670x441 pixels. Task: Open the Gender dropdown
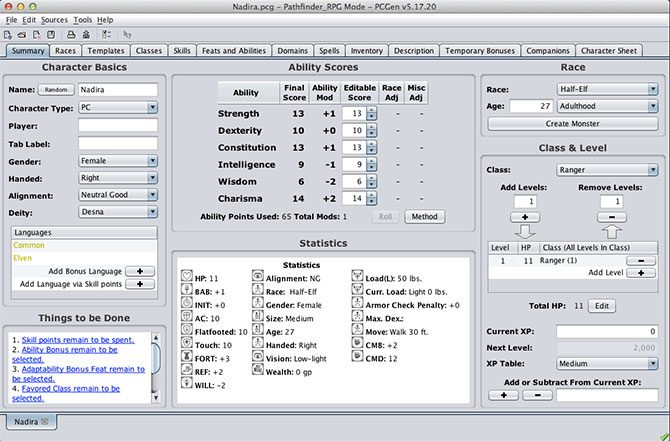click(x=118, y=161)
